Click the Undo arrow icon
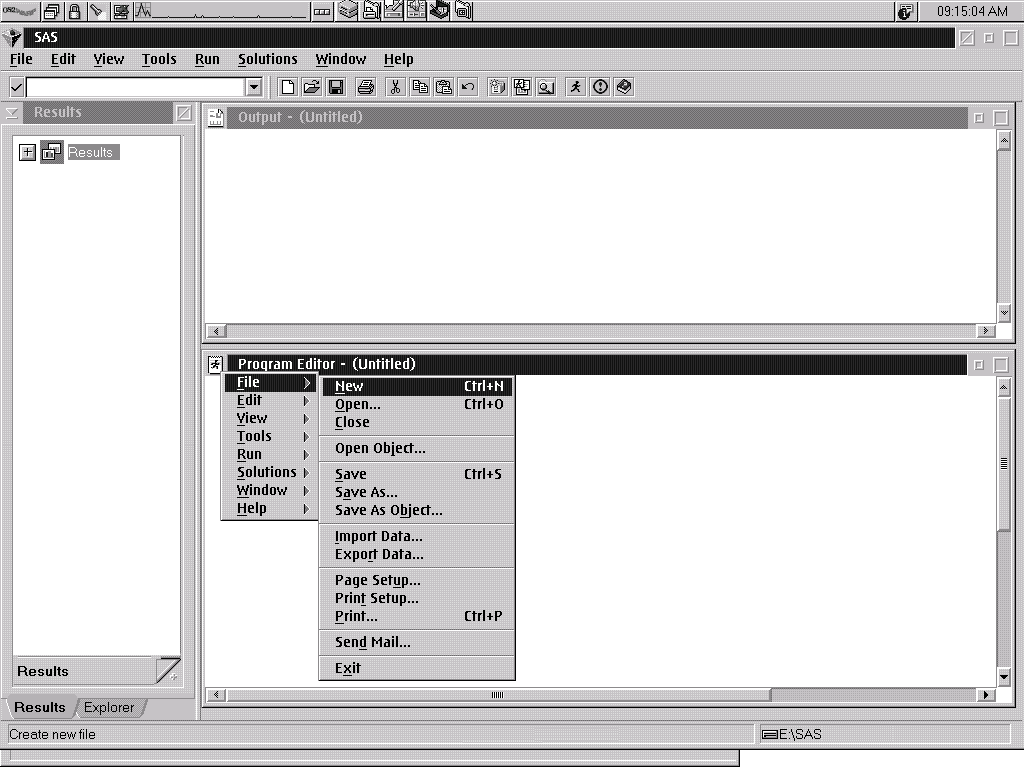The image size is (1024, 768). [468, 87]
